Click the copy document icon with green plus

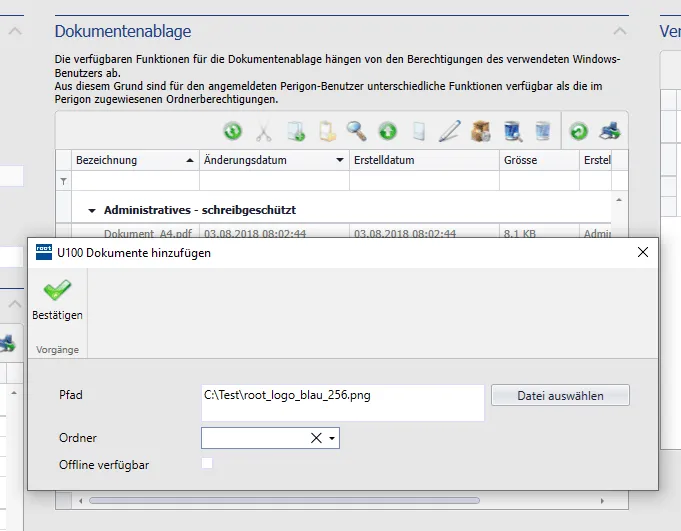(x=295, y=131)
